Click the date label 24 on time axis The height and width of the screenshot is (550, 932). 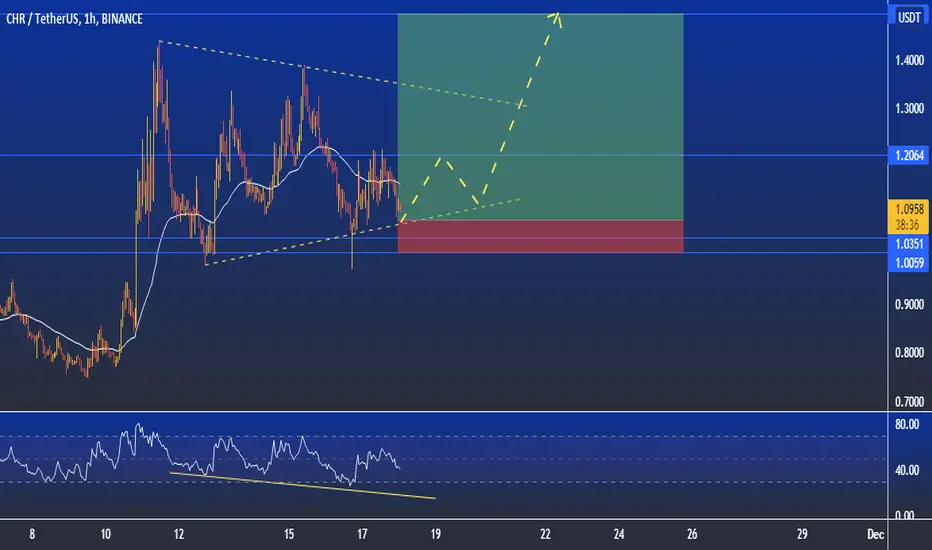tap(619, 534)
